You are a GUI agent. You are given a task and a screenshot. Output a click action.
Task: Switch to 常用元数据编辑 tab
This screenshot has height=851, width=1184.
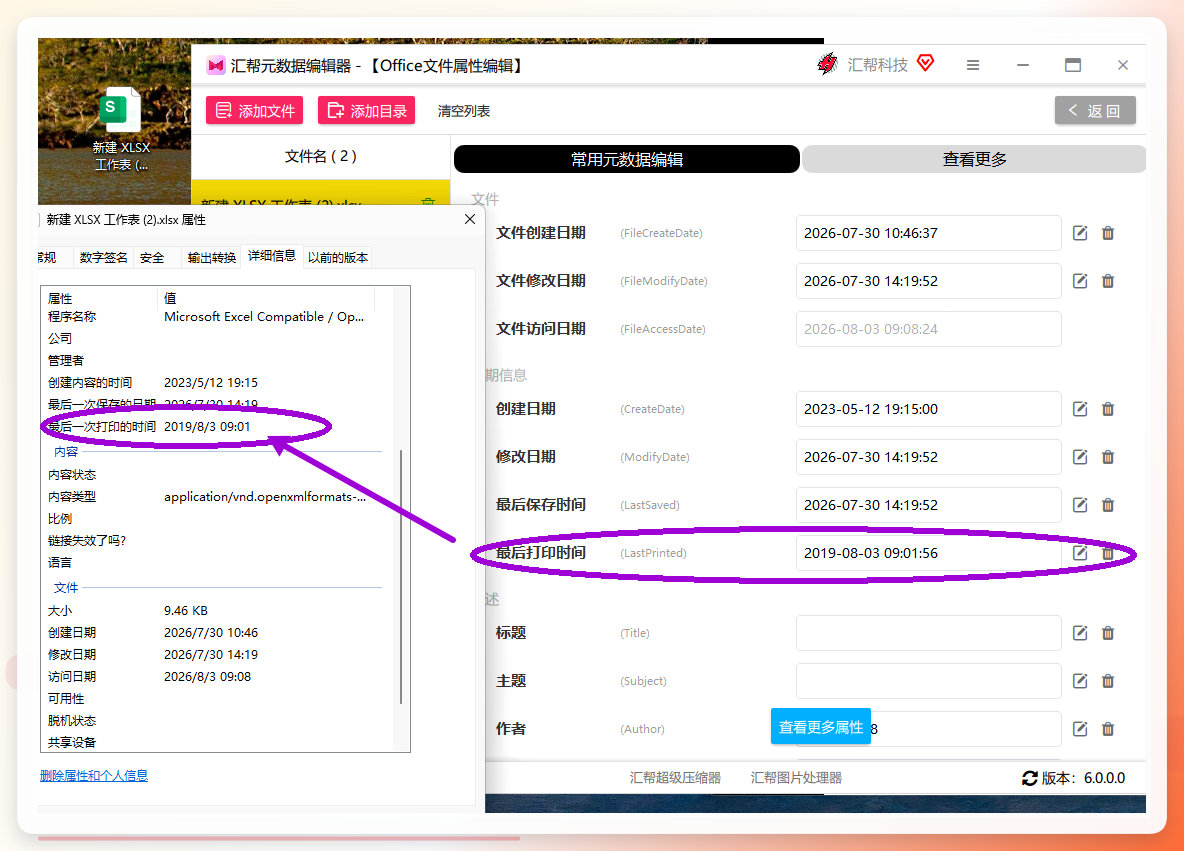[x=627, y=159]
